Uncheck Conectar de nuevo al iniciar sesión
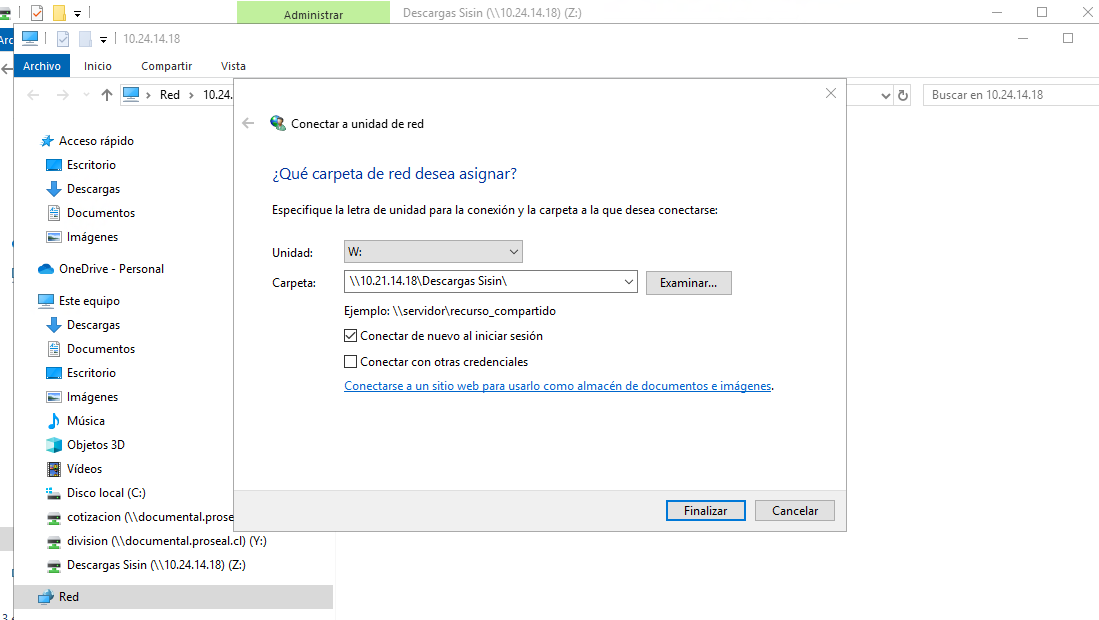1099x620 pixels. point(351,336)
